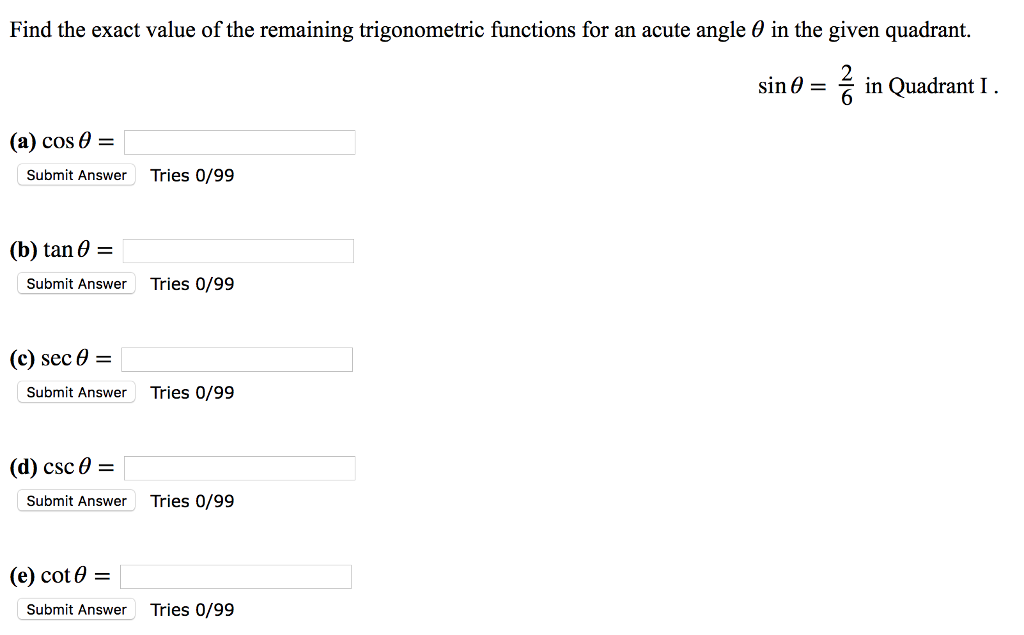Click the Tries 0/99 counter for part (c)
Image resolution: width=1024 pixels, height=635 pixels.
click(192, 392)
